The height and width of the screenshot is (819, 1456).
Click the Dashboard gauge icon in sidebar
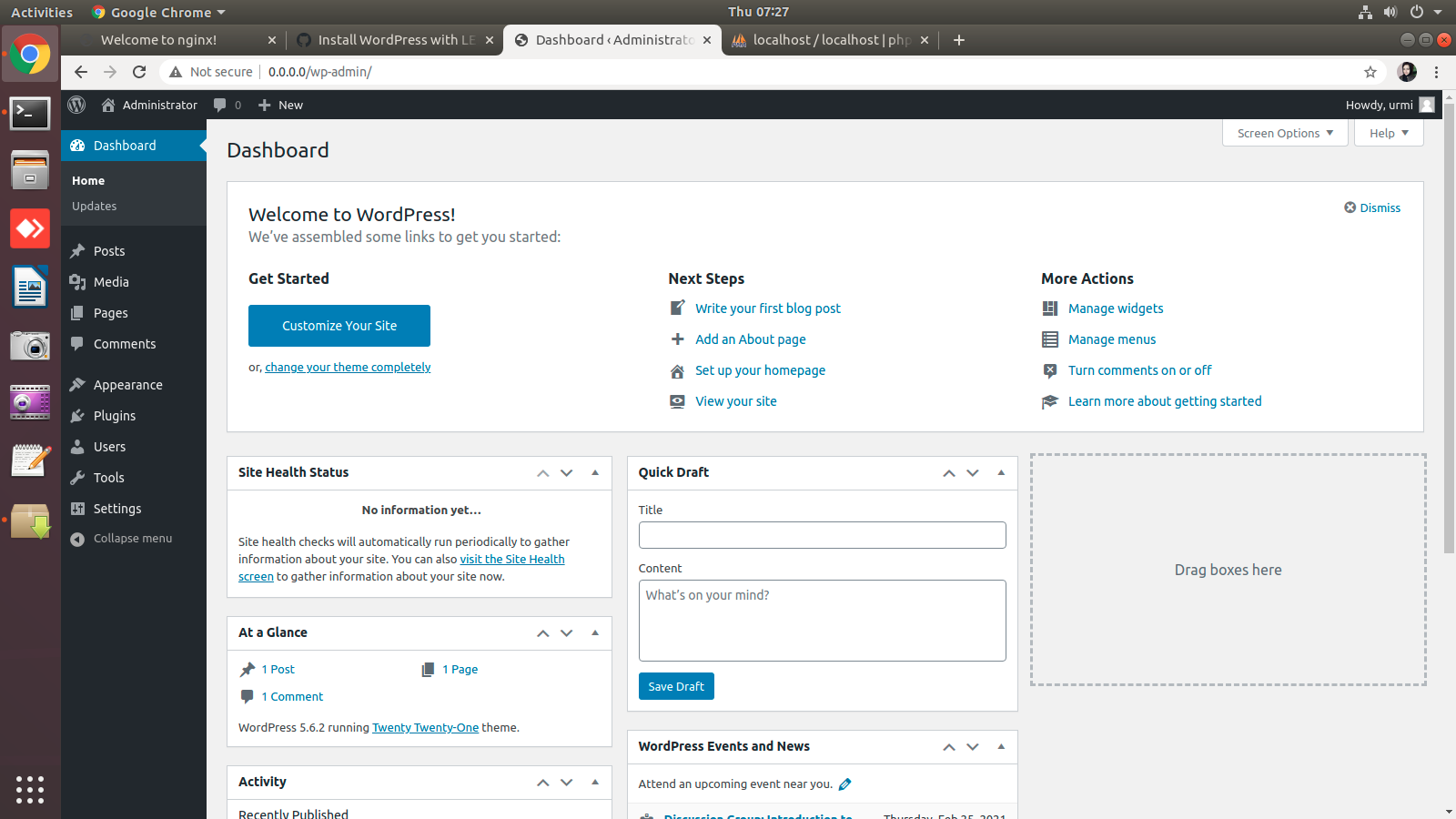77,146
